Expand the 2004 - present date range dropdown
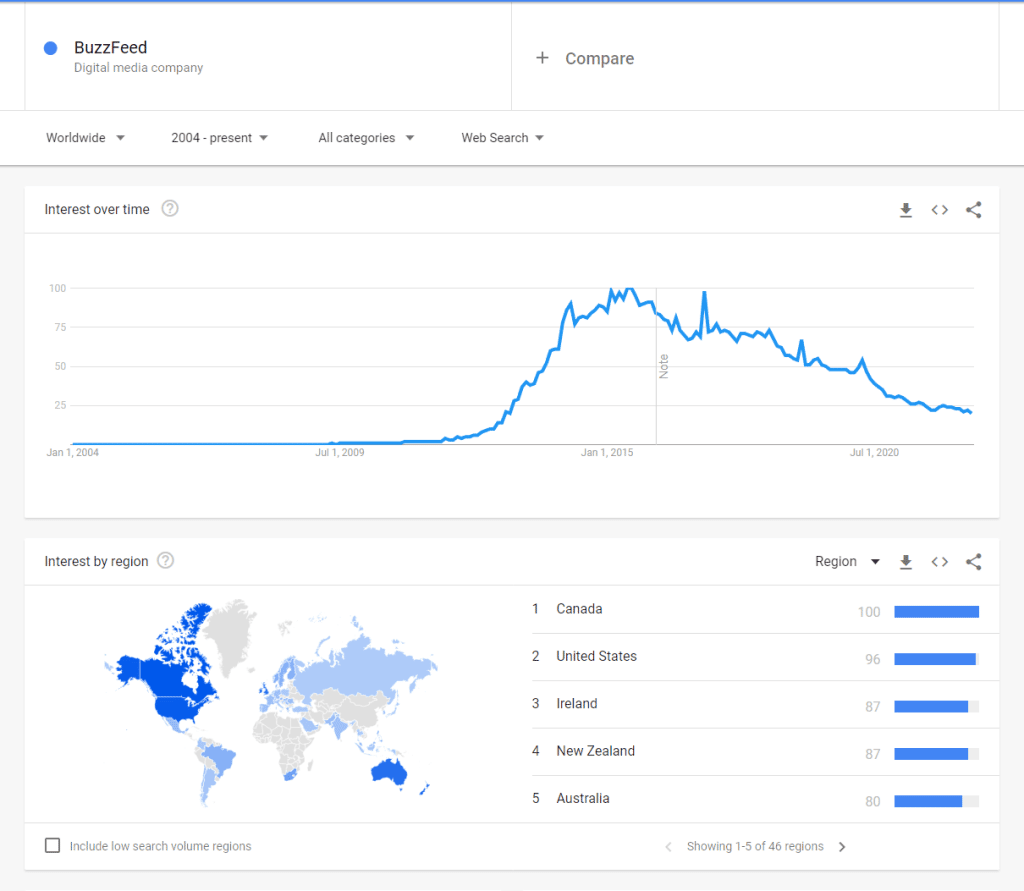The height and width of the screenshot is (891, 1024). tap(219, 138)
